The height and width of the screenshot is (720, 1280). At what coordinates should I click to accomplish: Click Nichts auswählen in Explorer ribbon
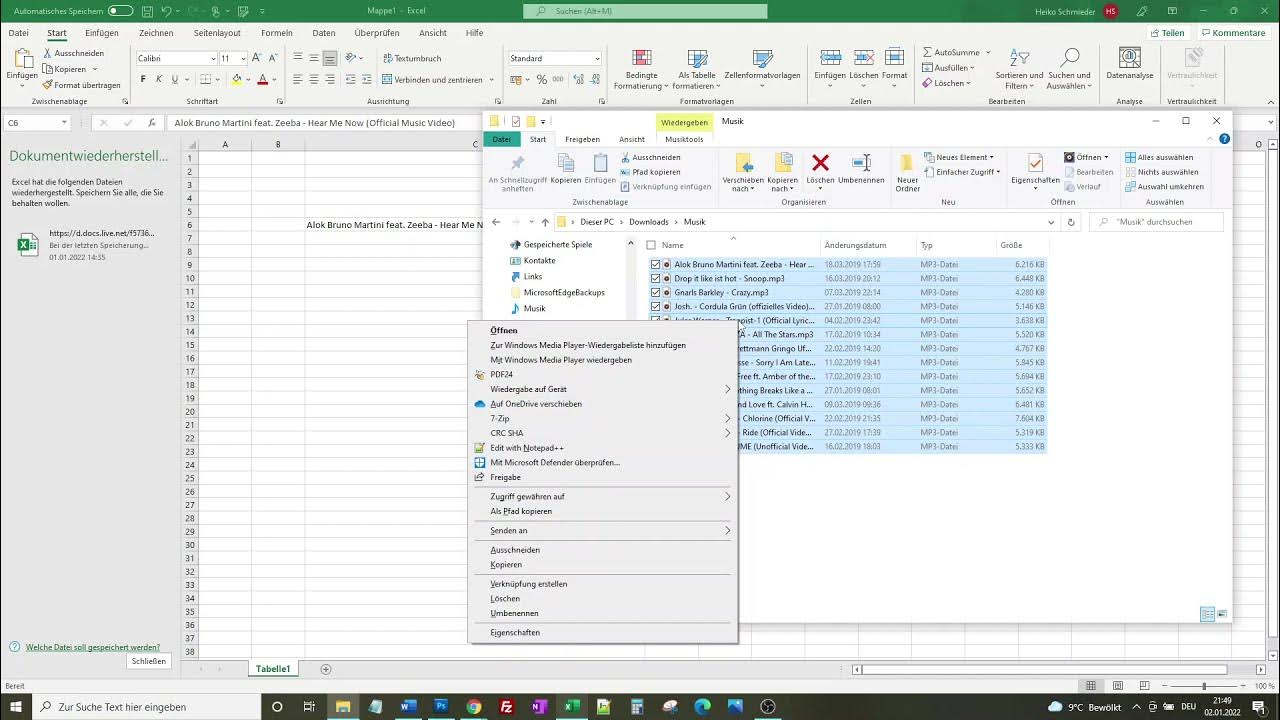(x=1161, y=172)
